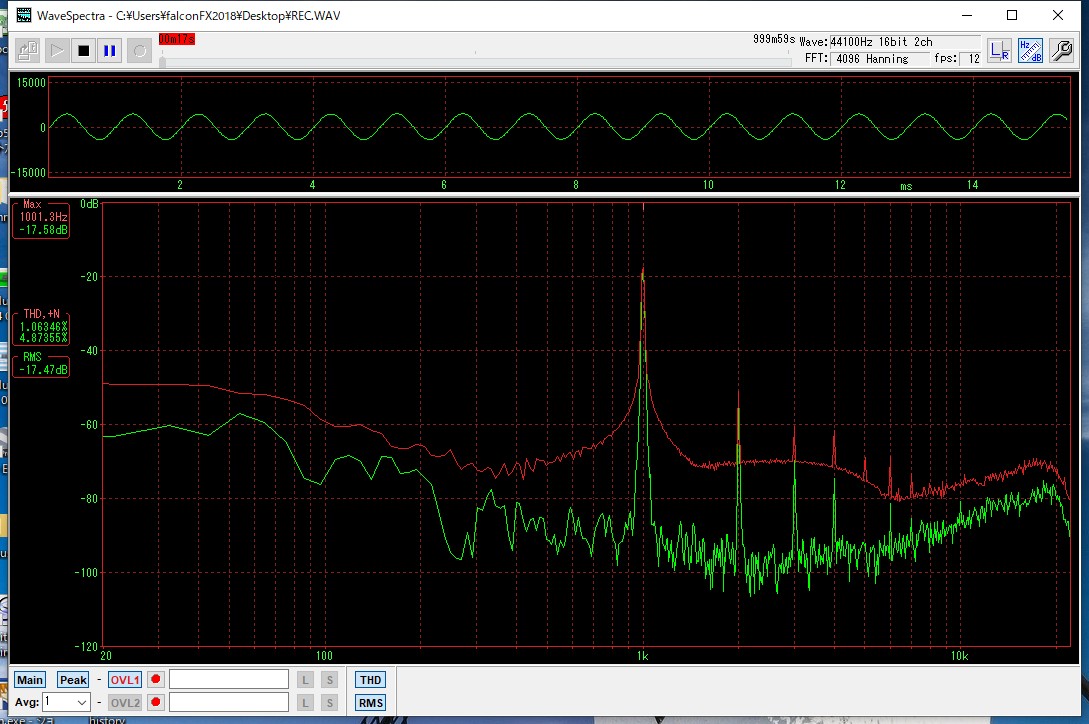Screen dimensions: 1089x724
Task: Click the OVL2 overlay button
Action: coord(125,703)
